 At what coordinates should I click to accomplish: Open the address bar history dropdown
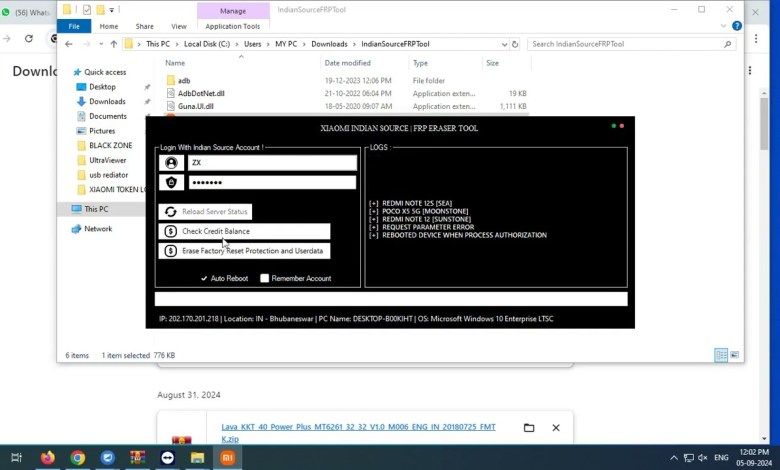[503, 44]
